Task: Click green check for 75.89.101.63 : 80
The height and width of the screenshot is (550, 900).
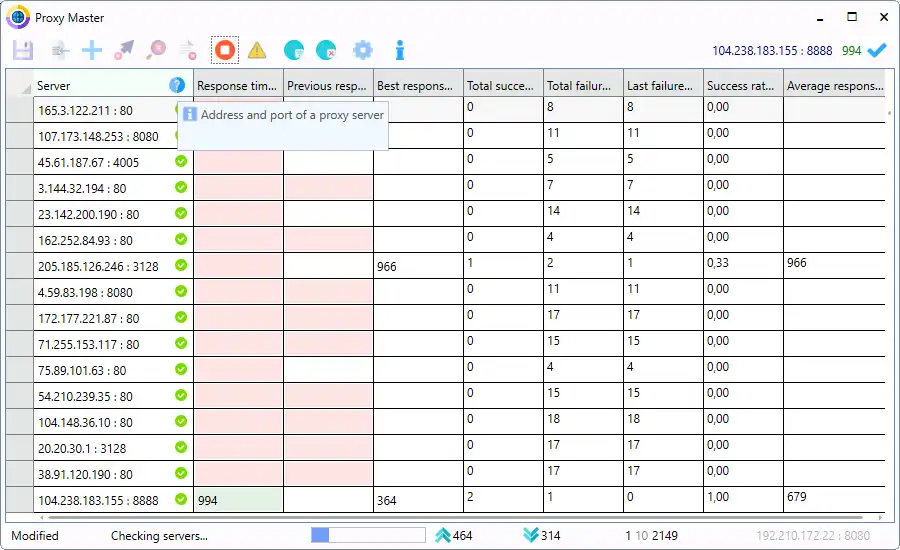Action: pos(181,369)
